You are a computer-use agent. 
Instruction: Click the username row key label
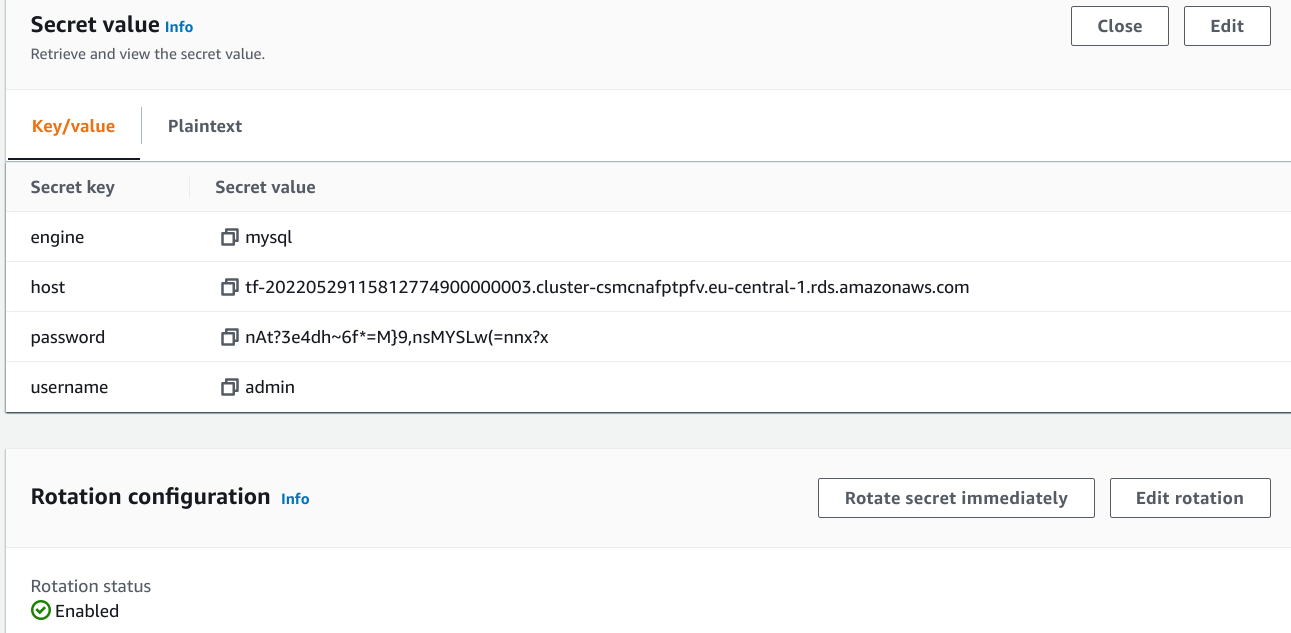[69, 387]
